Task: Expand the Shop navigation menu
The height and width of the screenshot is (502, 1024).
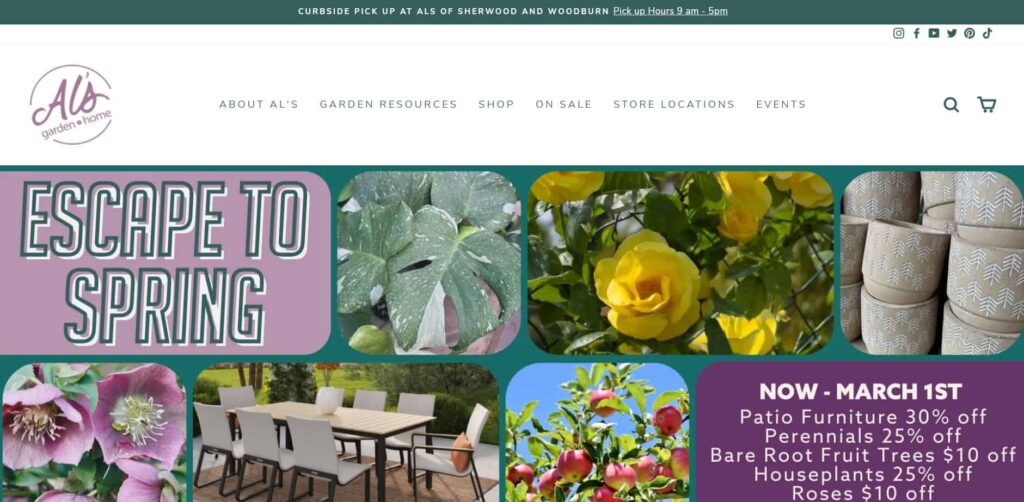Action: click(496, 104)
